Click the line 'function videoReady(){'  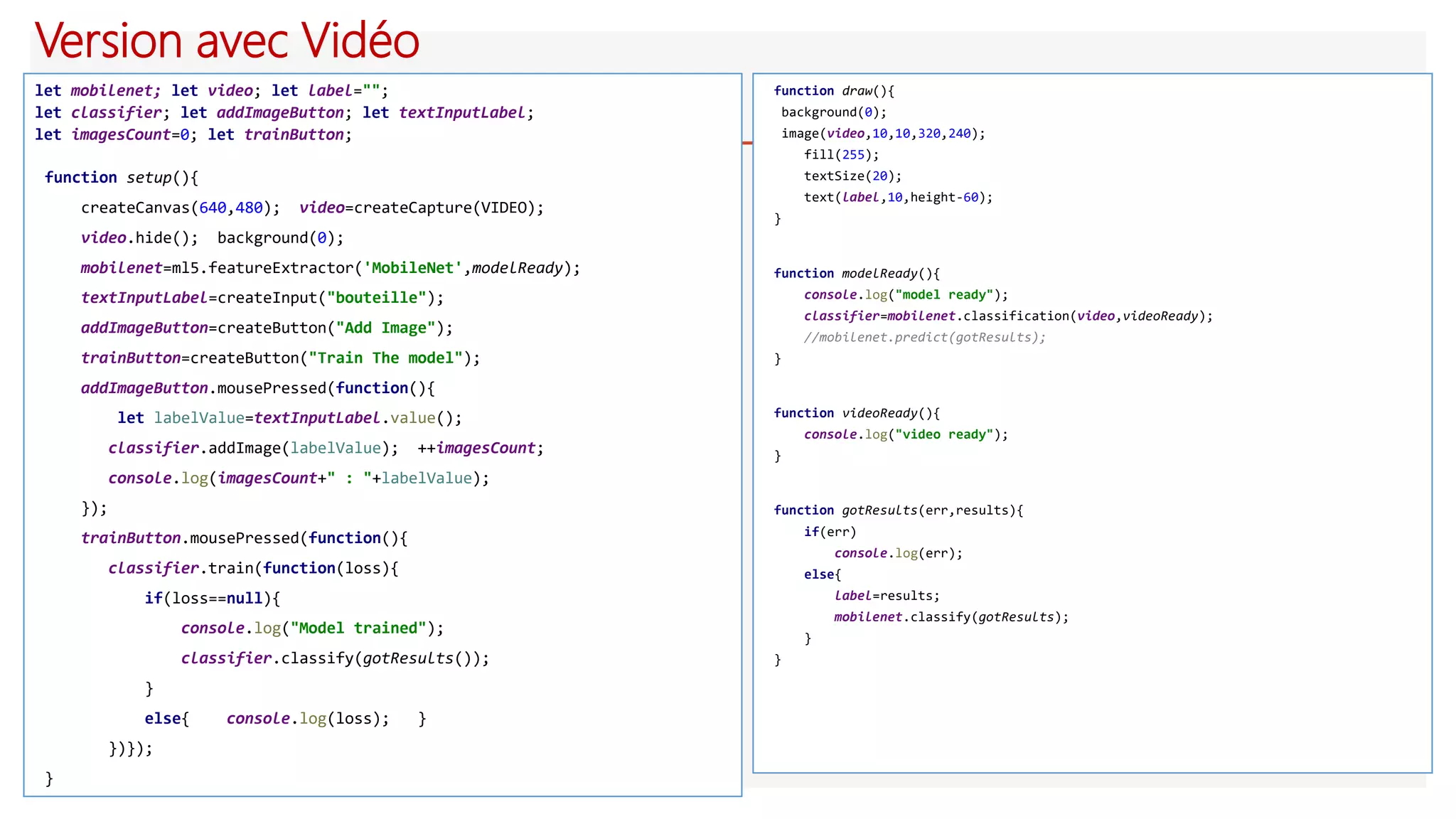point(857,413)
